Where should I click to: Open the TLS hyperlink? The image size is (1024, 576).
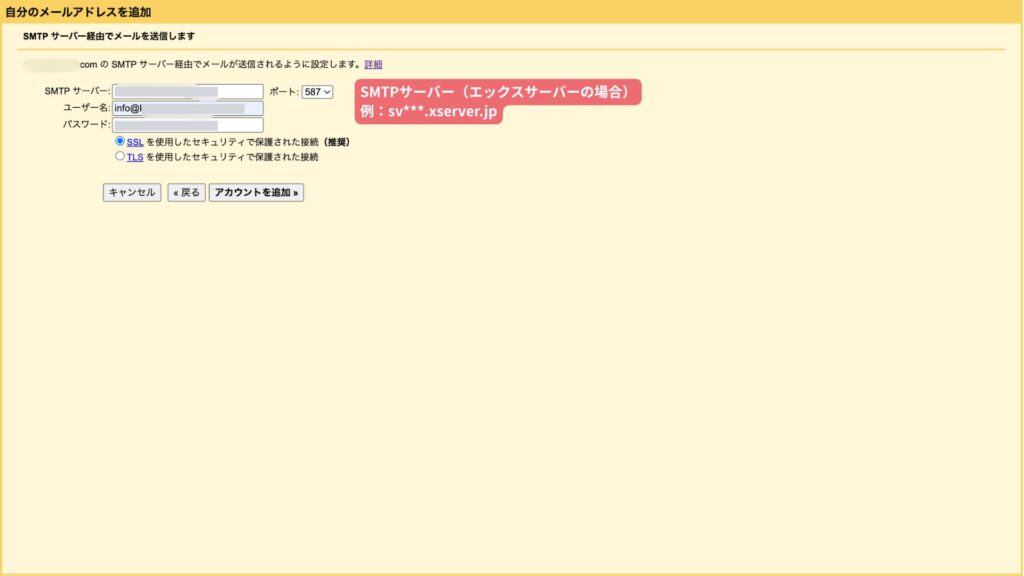135,157
